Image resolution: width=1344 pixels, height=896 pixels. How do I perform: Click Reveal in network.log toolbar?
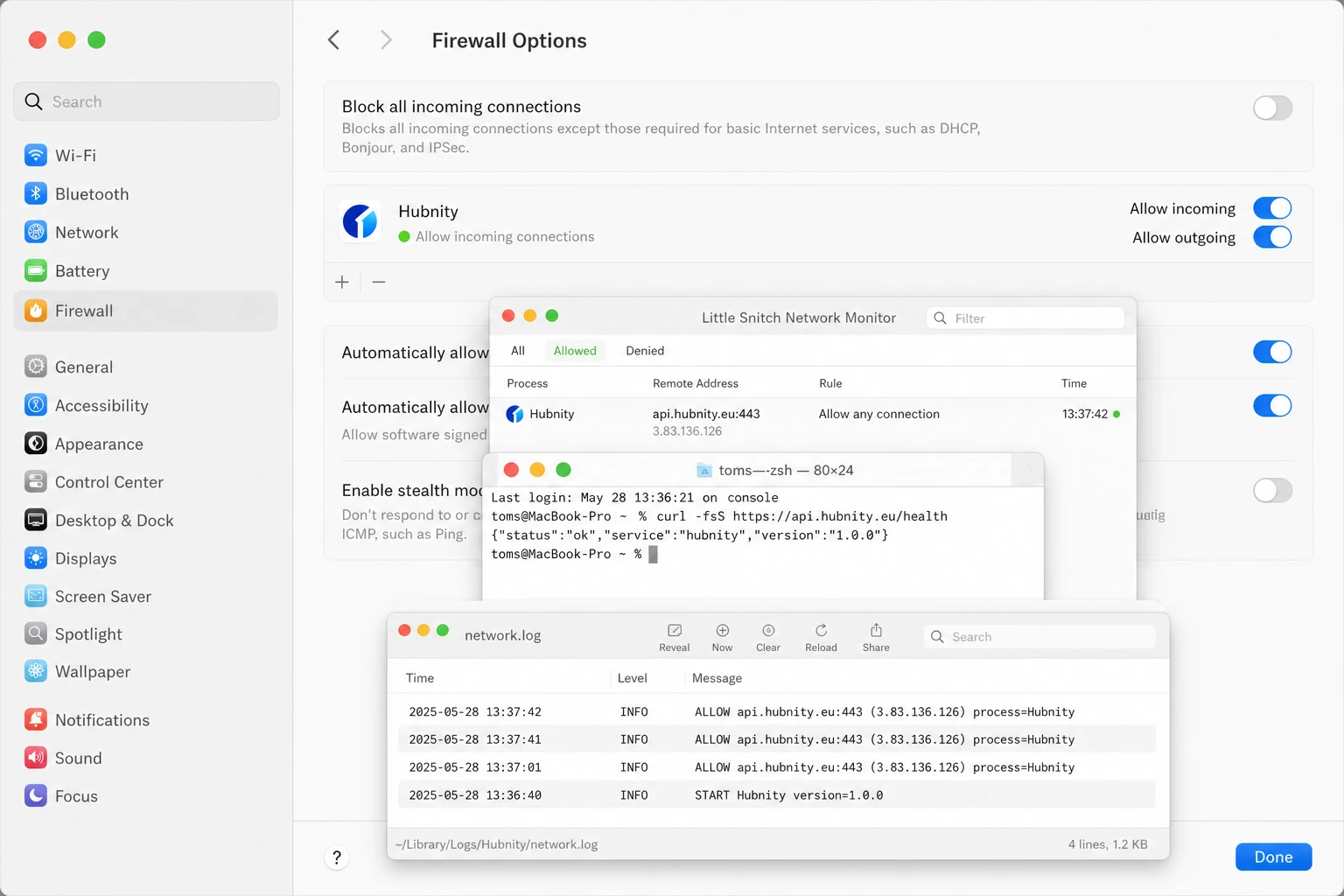coord(674,638)
